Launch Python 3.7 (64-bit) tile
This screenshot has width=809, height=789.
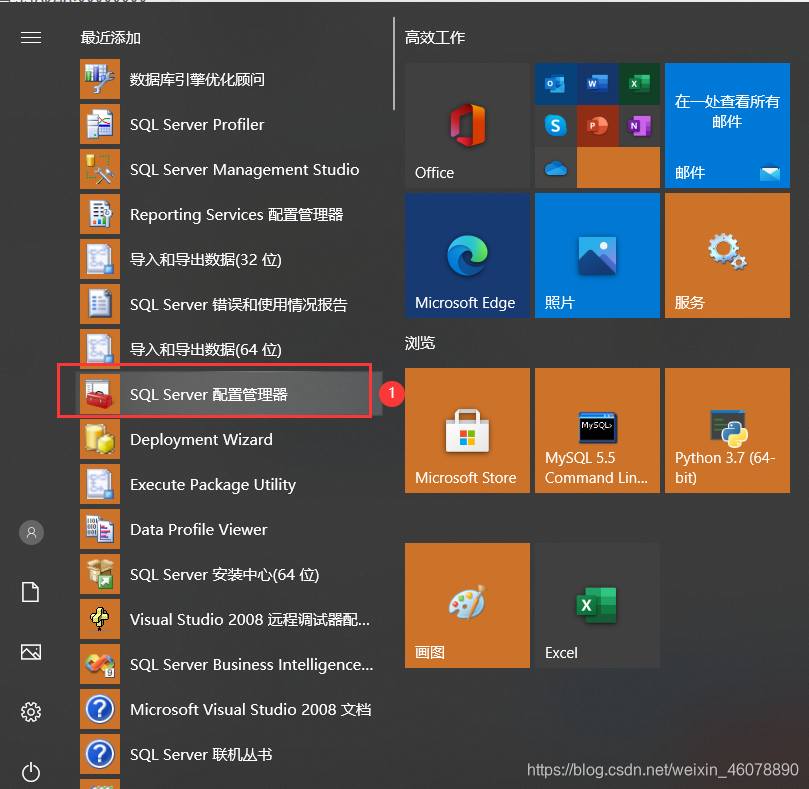(x=727, y=430)
